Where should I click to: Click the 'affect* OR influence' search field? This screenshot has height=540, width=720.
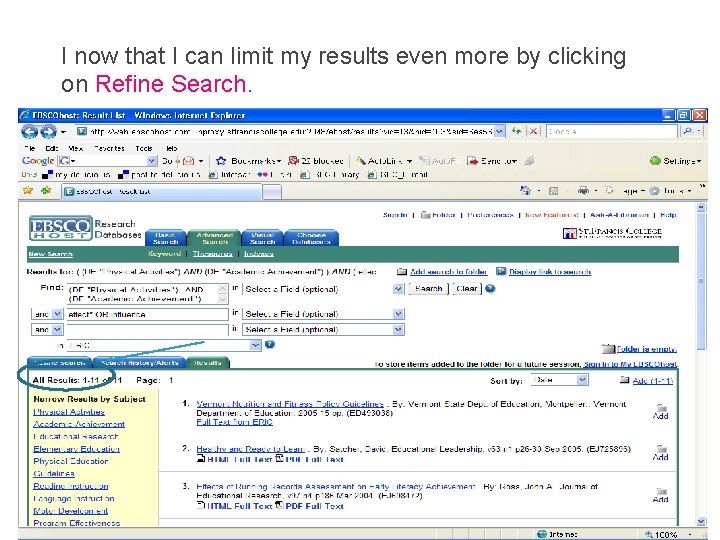coord(147,314)
